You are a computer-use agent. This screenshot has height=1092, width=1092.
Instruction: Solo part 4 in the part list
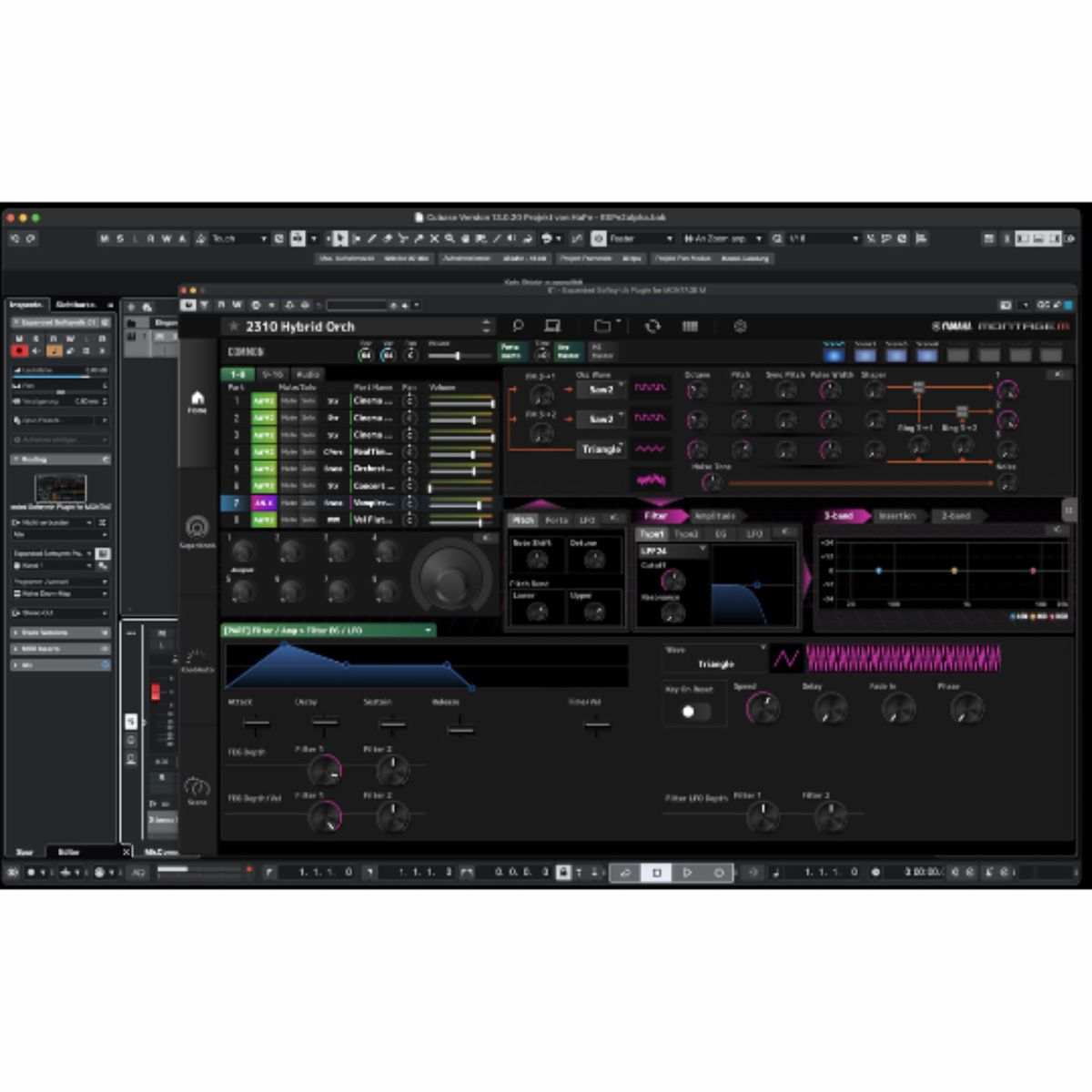(308, 452)
